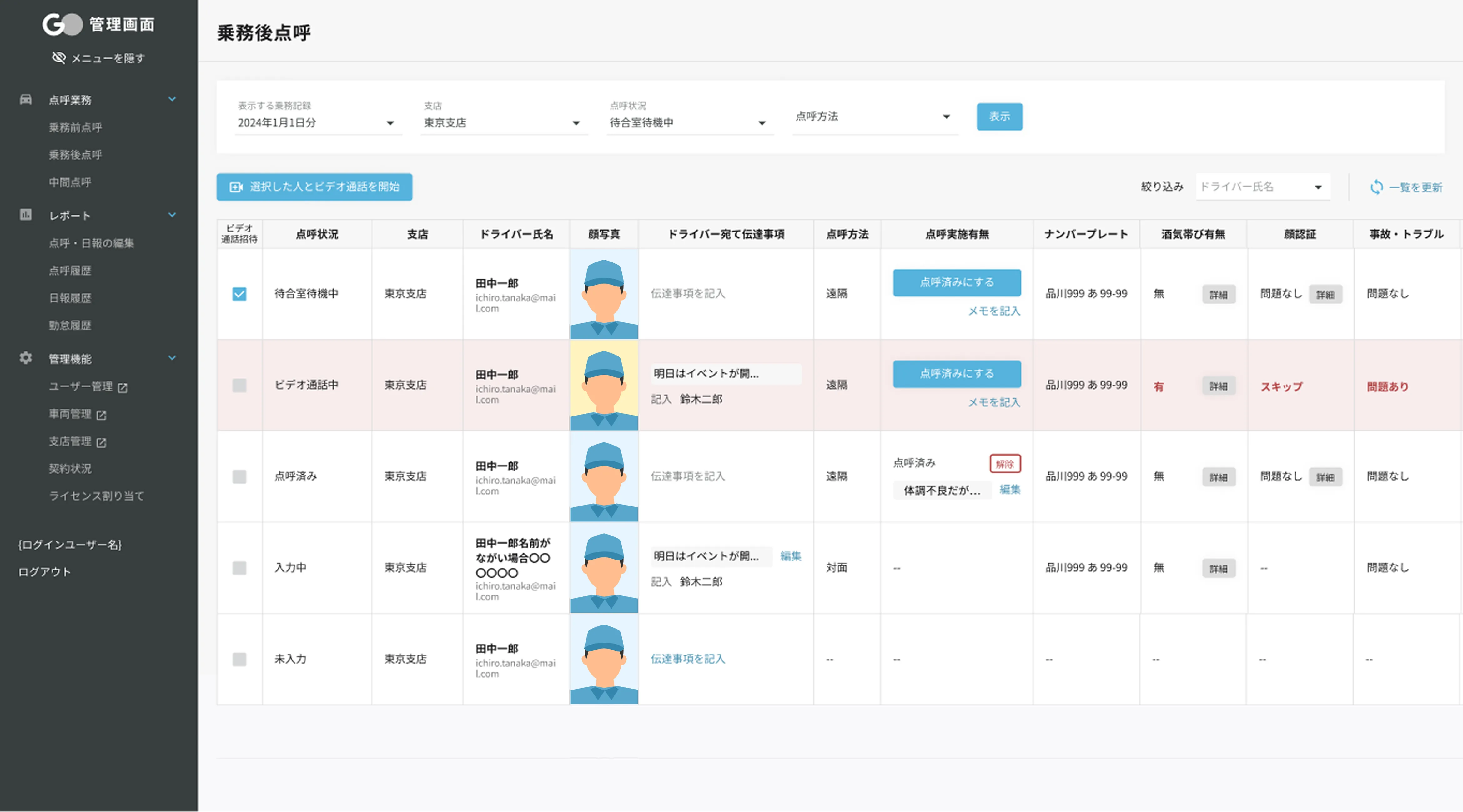The image size is (1463, 812).
Task: Click the report chart icon beside レポート
Action: [x=26, y=215]
